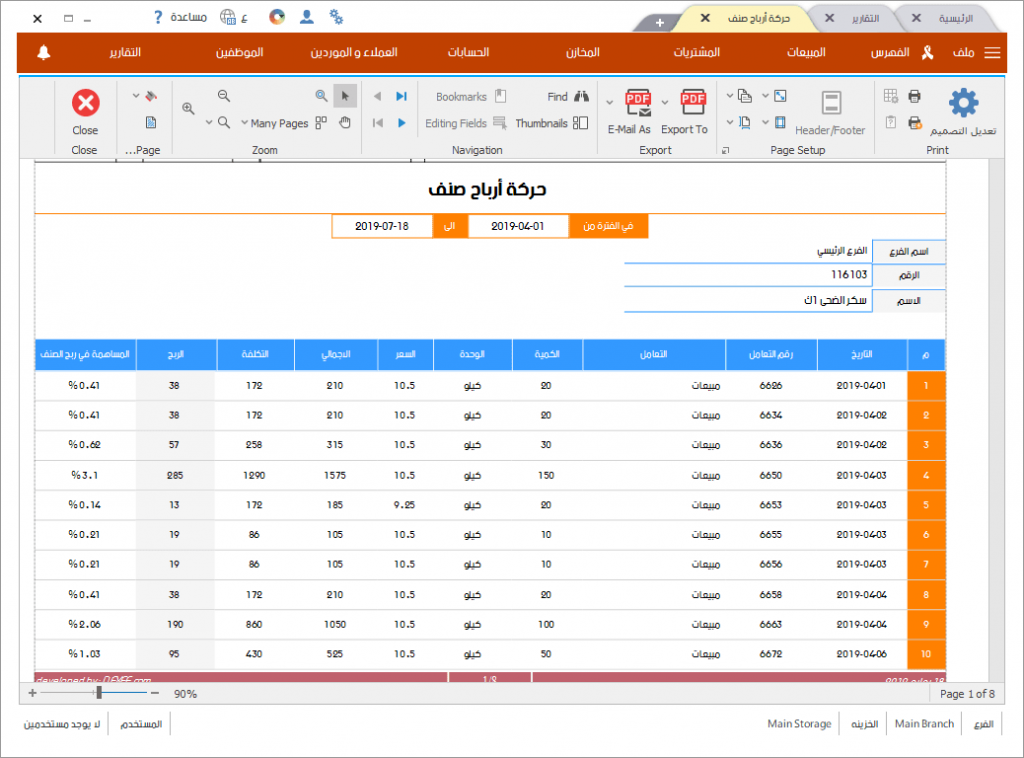
Task: Select the hand pan tool
Action: coord(345,123)
